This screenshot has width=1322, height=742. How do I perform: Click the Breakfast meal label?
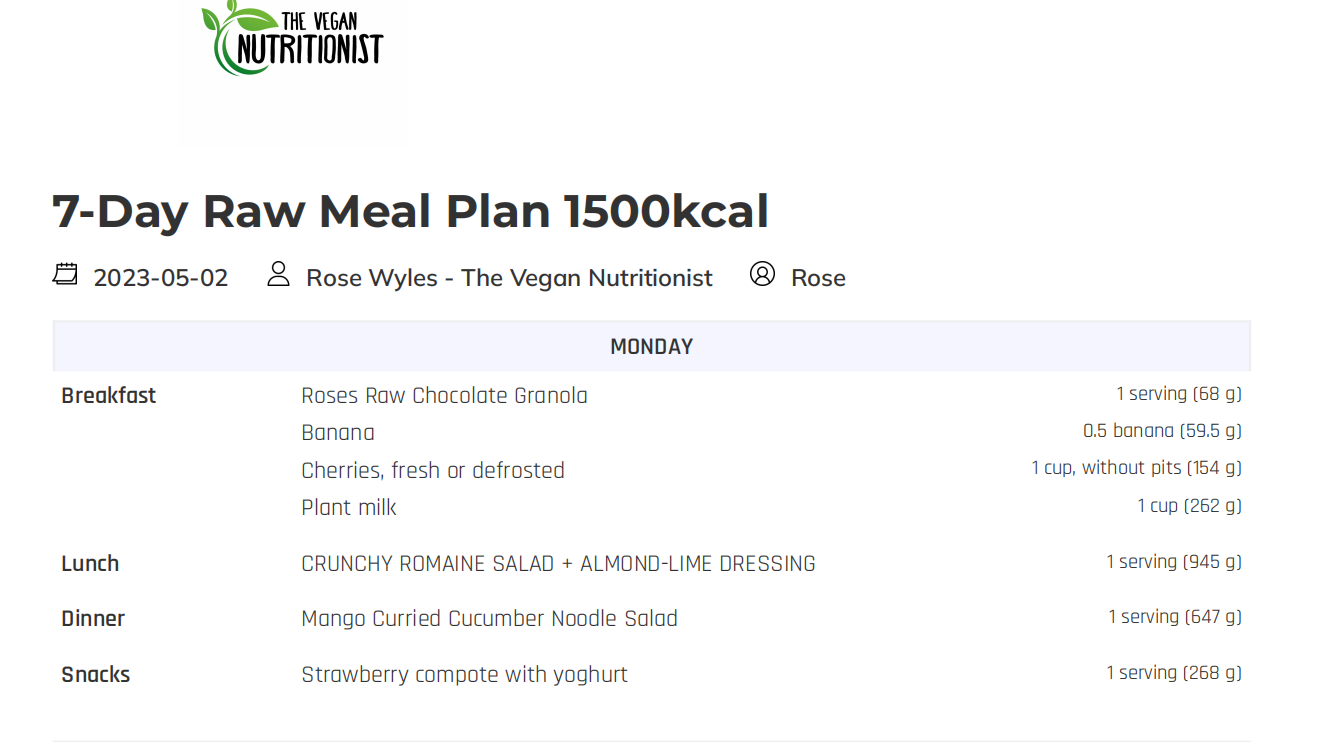109,396
